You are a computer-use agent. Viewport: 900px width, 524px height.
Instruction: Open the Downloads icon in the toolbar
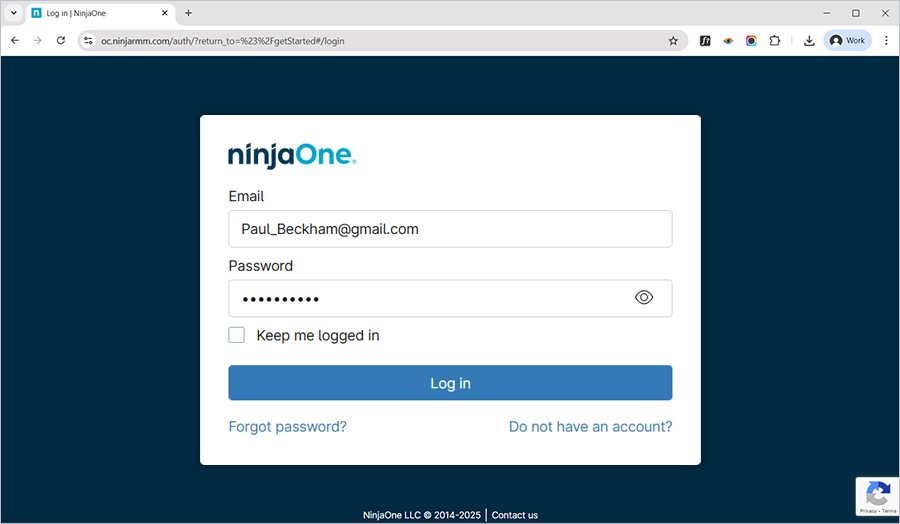809,41
